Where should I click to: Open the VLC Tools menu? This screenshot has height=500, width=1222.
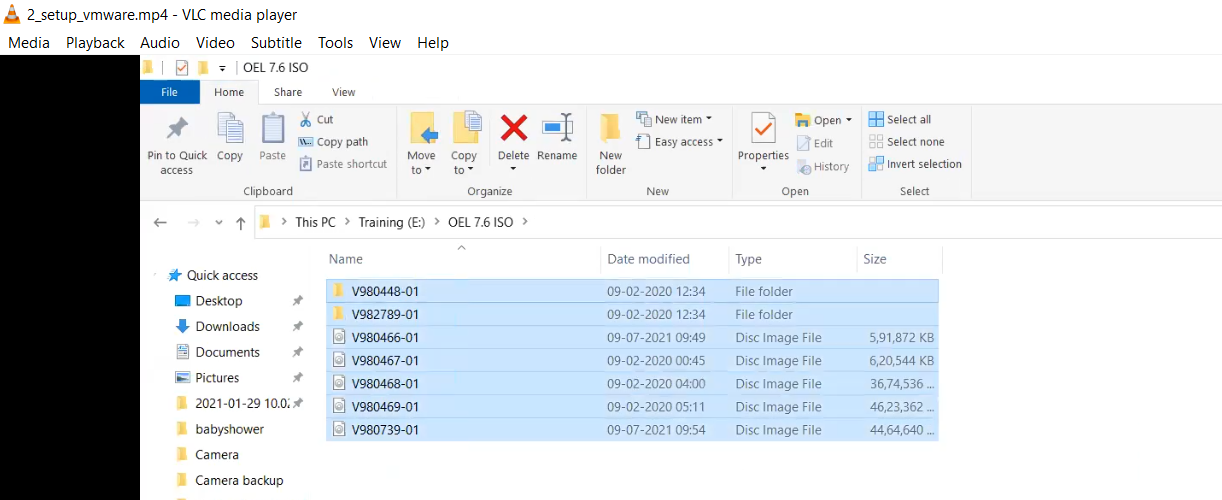(x=336, y=43)
